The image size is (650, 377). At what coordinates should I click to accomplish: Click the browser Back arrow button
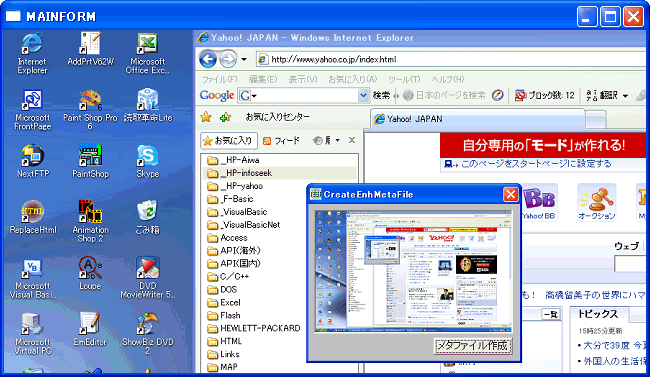[208, 59]
